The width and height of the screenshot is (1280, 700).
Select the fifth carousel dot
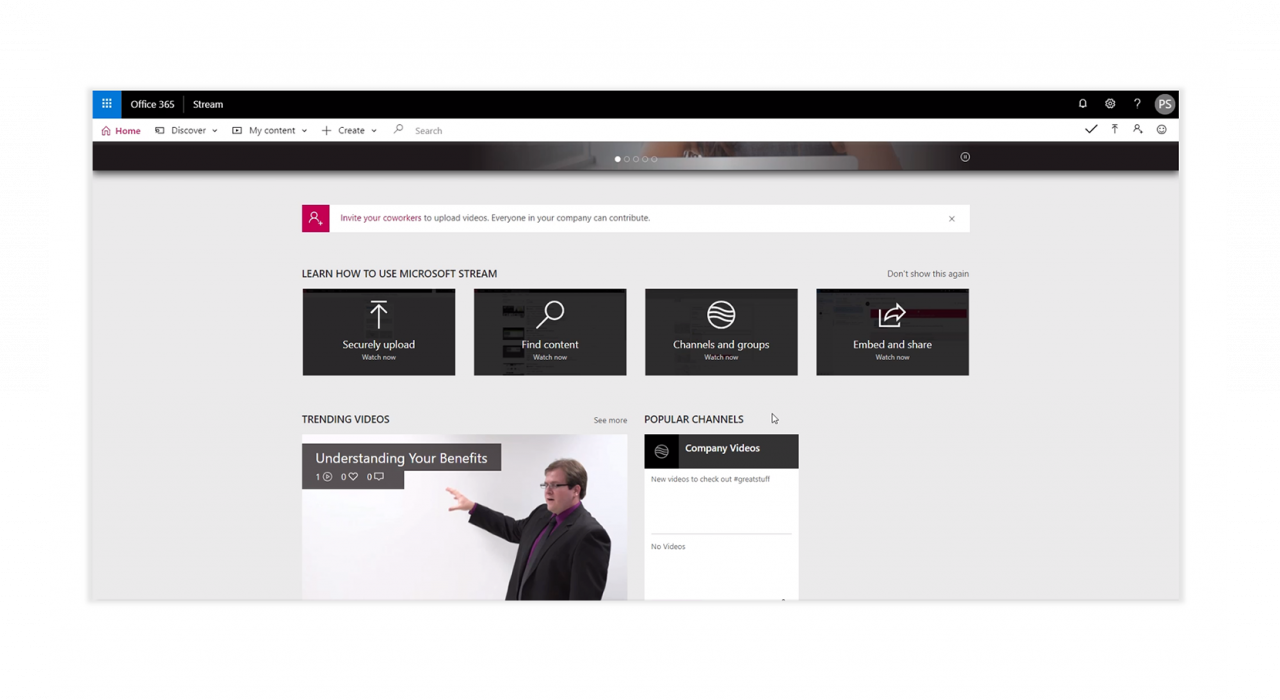[654, 159]
